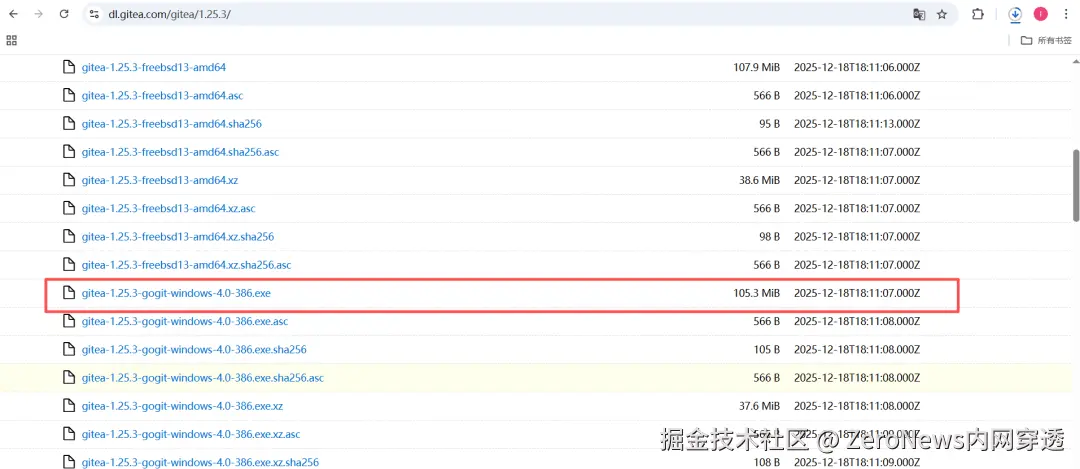Open the 所有书签 bookmarks folder
Viewport: 1080px width, 469px height.
tap(1046, 41)
